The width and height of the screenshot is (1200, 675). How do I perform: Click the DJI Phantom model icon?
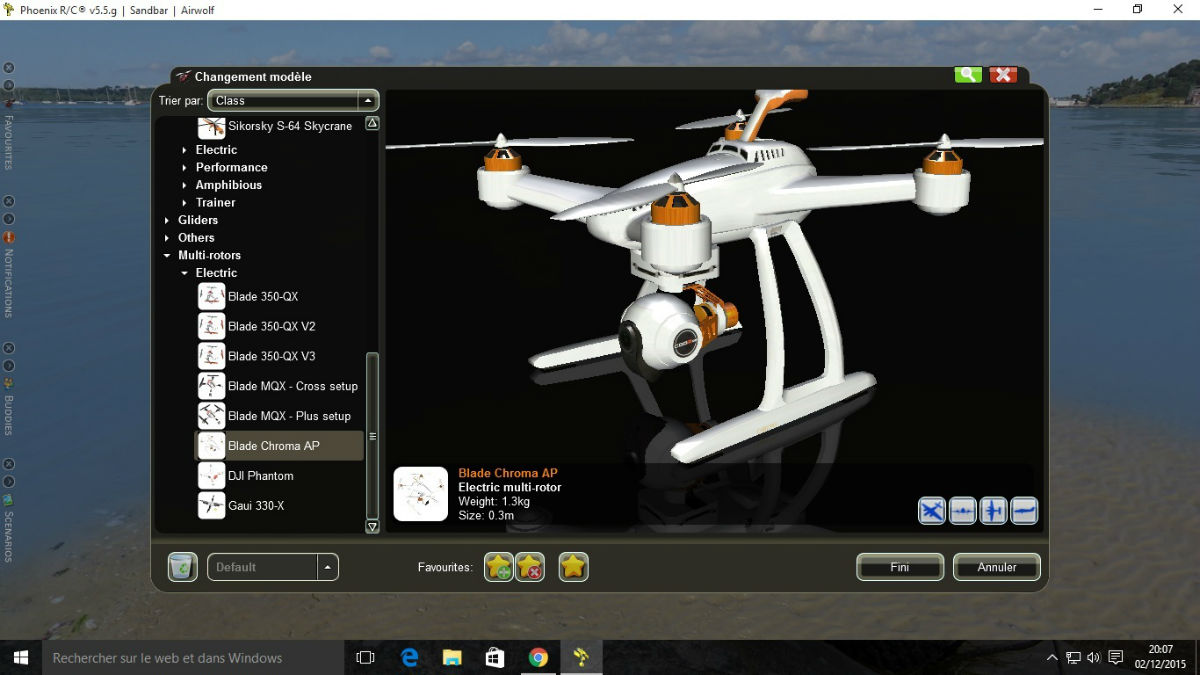pyautogui.click(x=212, y=476)
